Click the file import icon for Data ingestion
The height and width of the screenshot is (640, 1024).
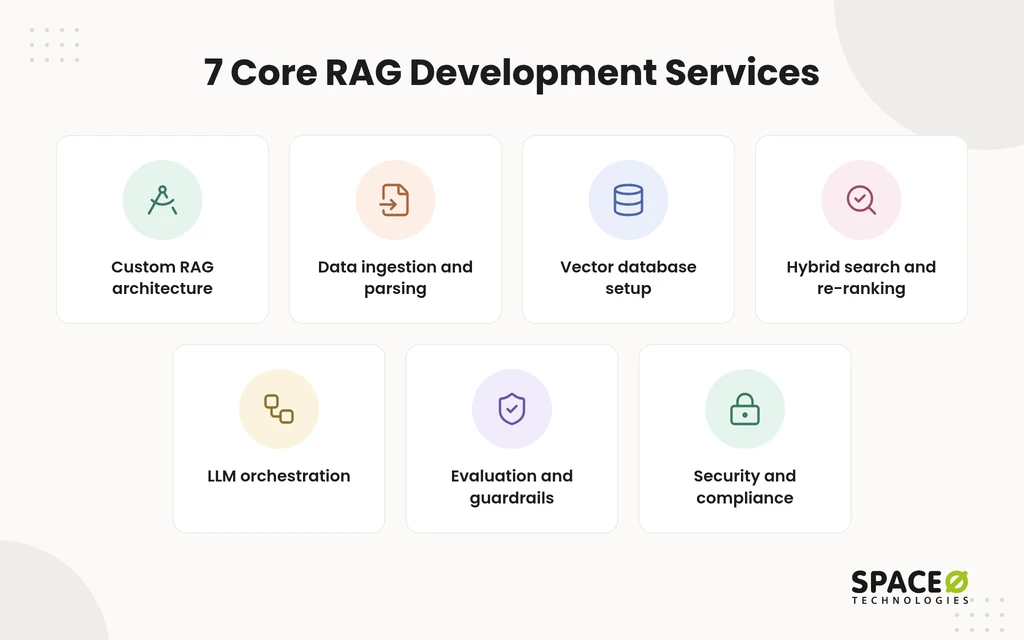(x=395, y=200)
